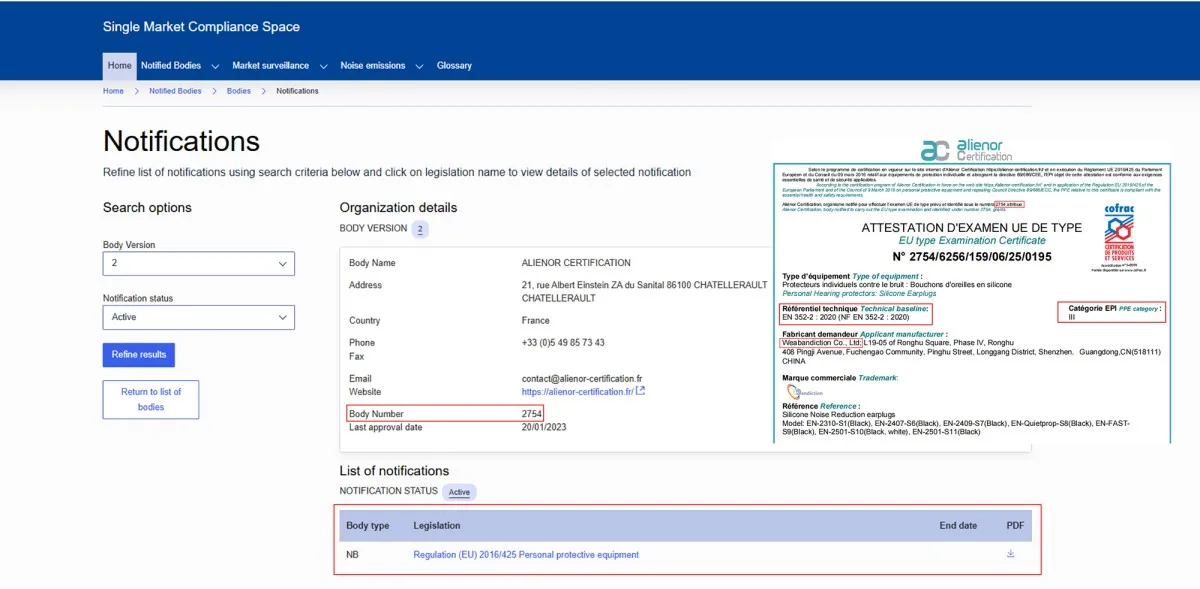Click the Alienor Certification logo

pos(967,150)
